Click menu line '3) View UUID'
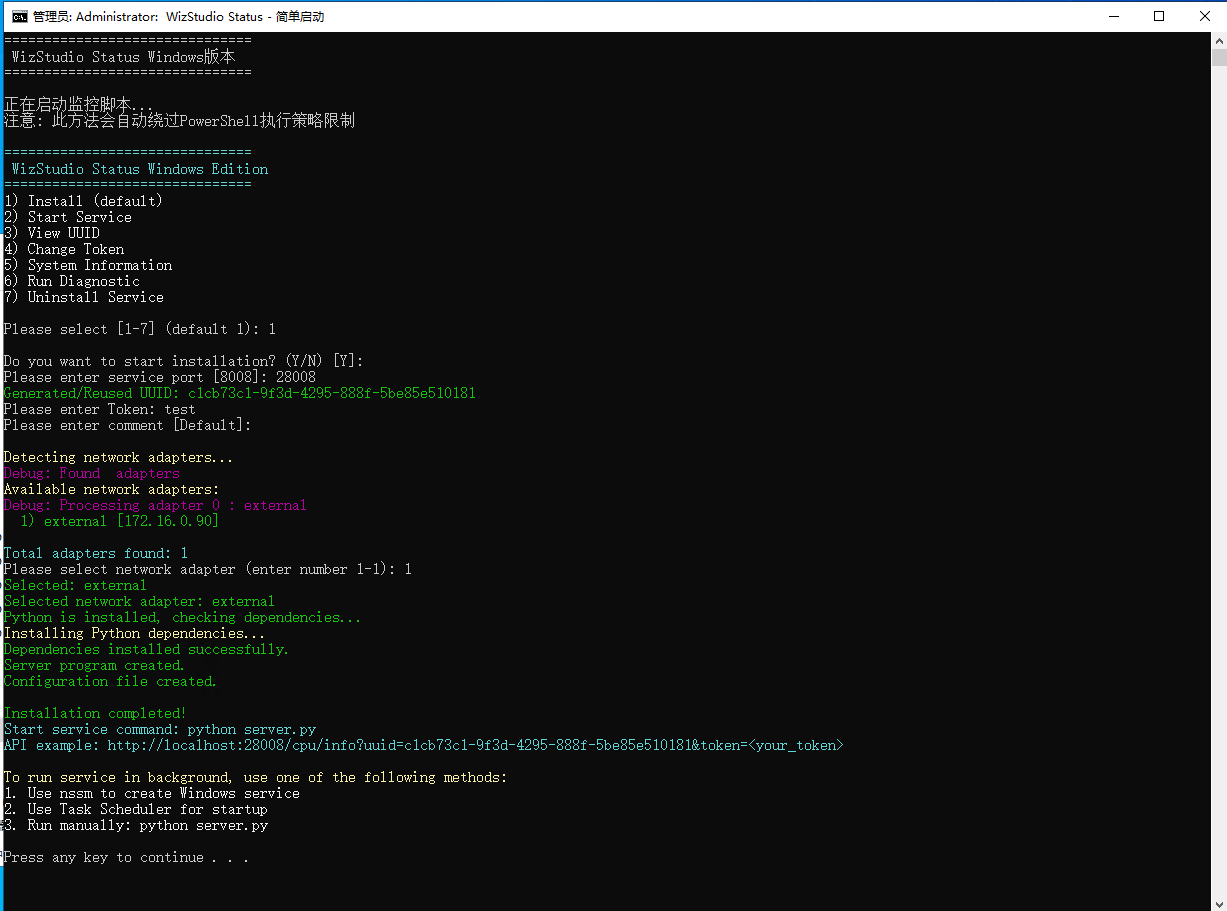The image size is (1227, 911). pyautogui.click(x=52, y=233)
